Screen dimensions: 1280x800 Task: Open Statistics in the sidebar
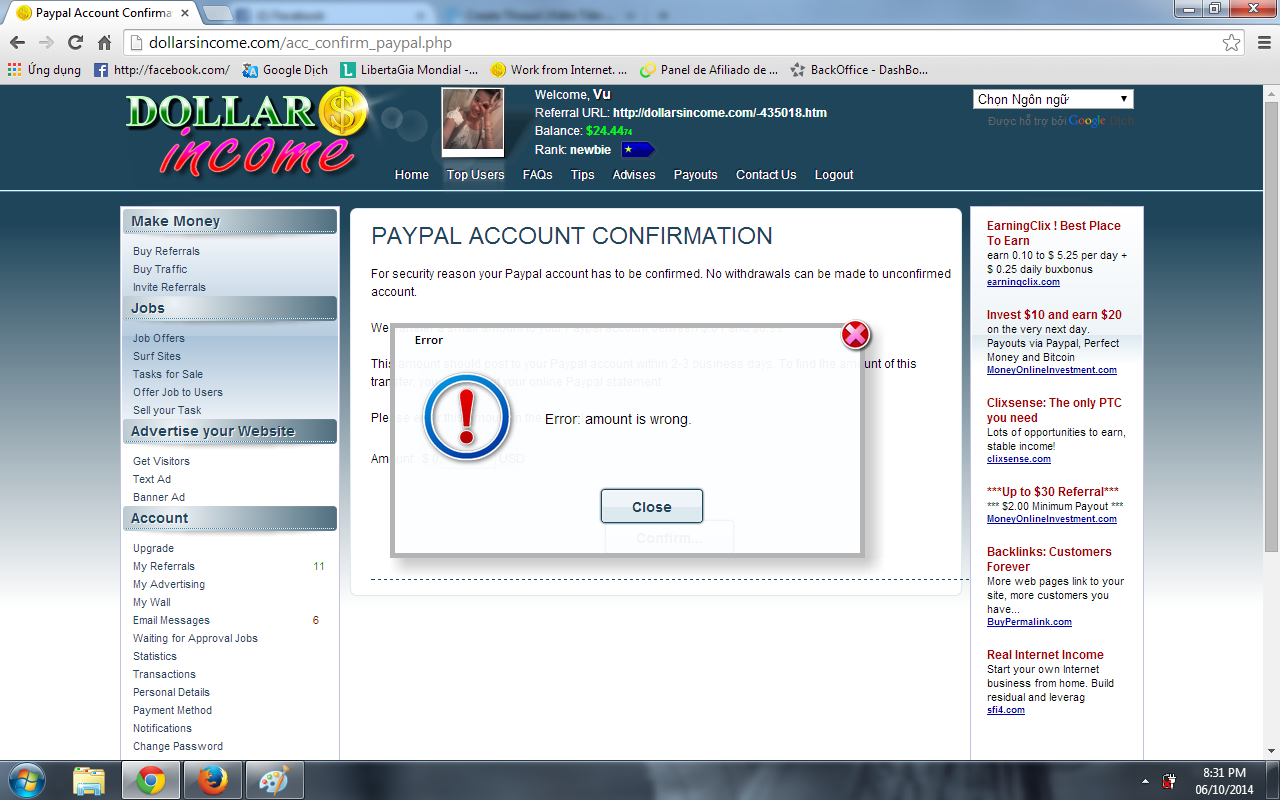[155, 656]
